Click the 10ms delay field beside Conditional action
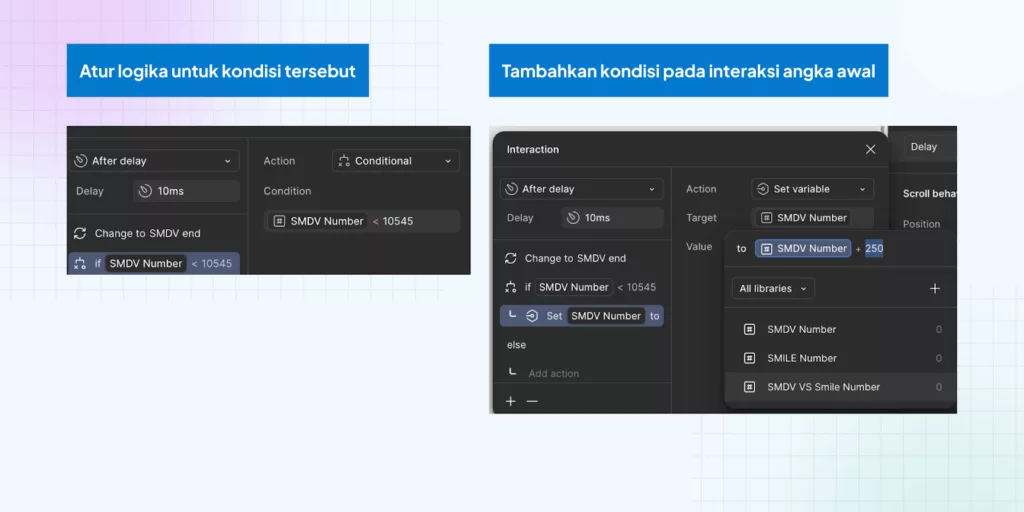The height and width of the screenshot is (512, 1024). pos(187,191)
